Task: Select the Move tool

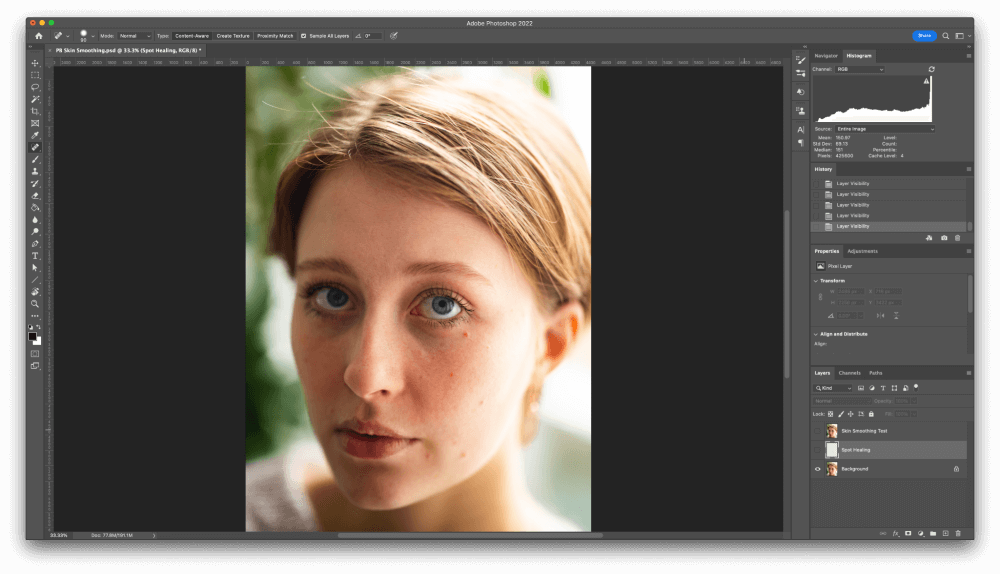Action: 35,63
